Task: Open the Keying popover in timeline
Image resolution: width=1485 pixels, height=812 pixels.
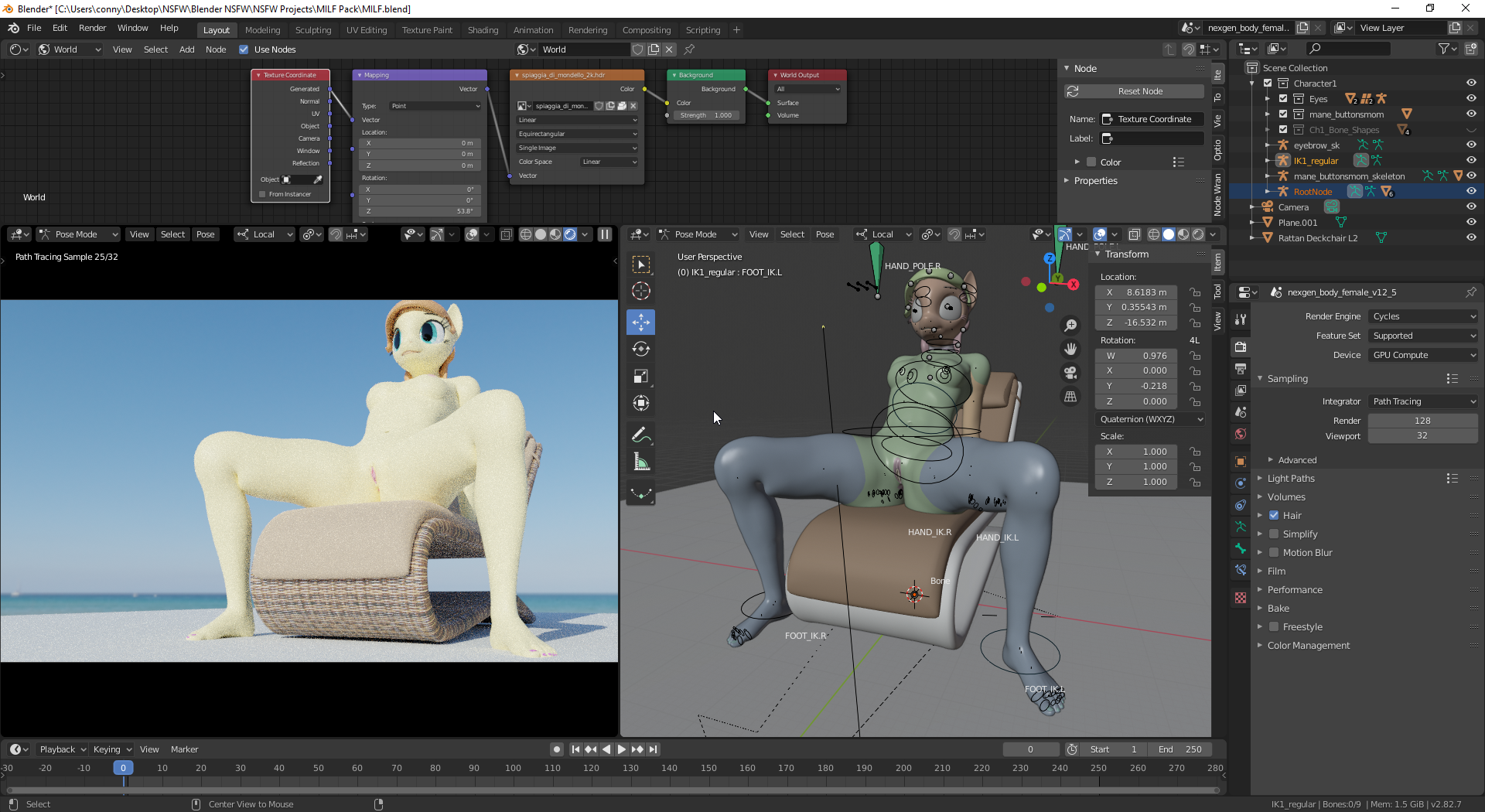Action: click(x=112, y=749)
